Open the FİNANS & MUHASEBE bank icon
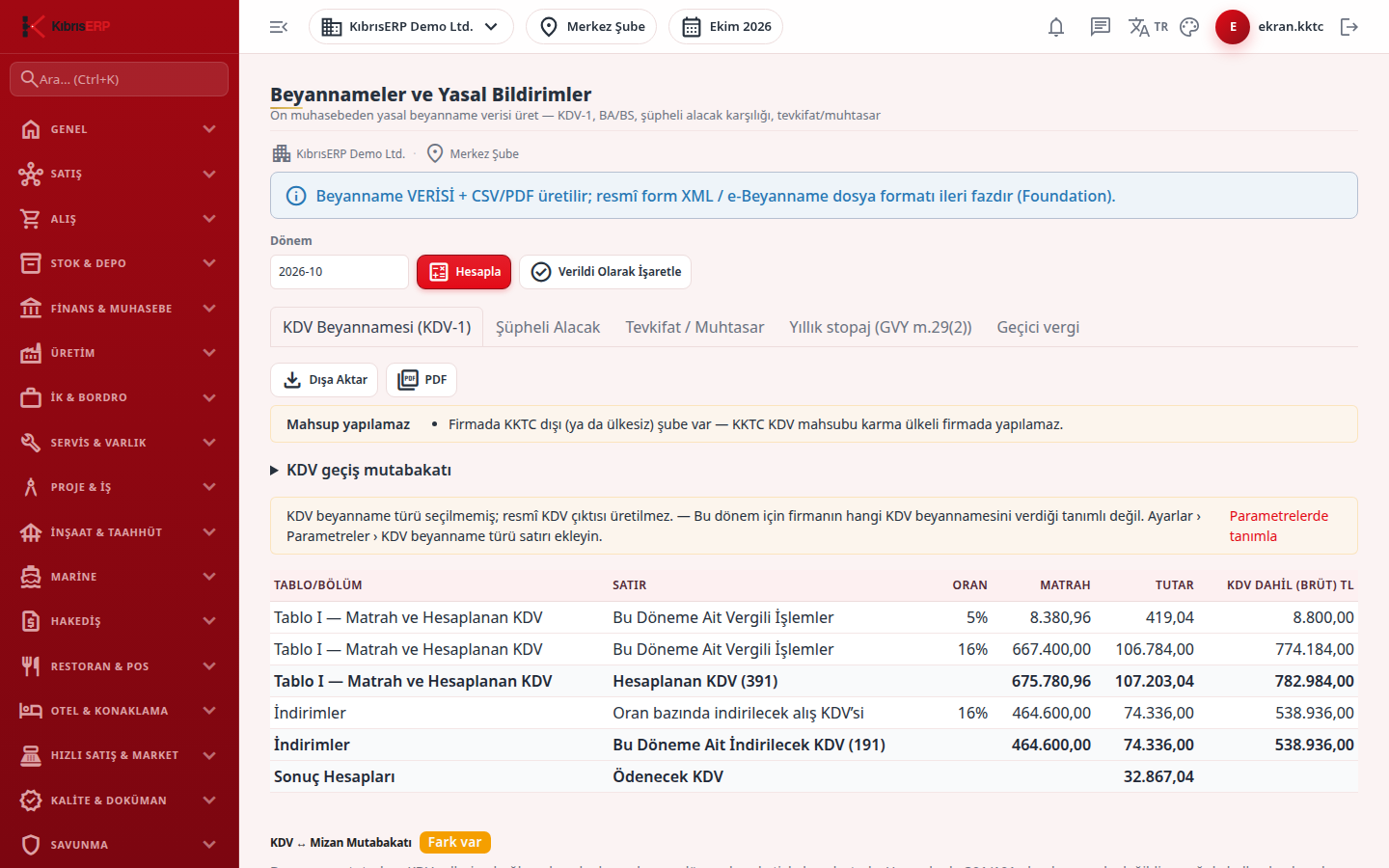Viewport: 1389px width, 868px height. pyautogui.click(x=31, y=309)
